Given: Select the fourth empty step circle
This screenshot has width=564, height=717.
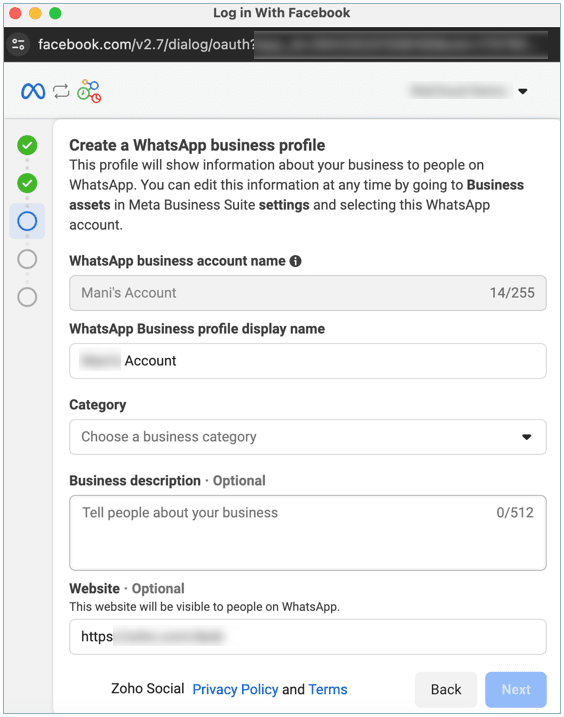Looking at the screenshot, I should [x=27, y=259].
